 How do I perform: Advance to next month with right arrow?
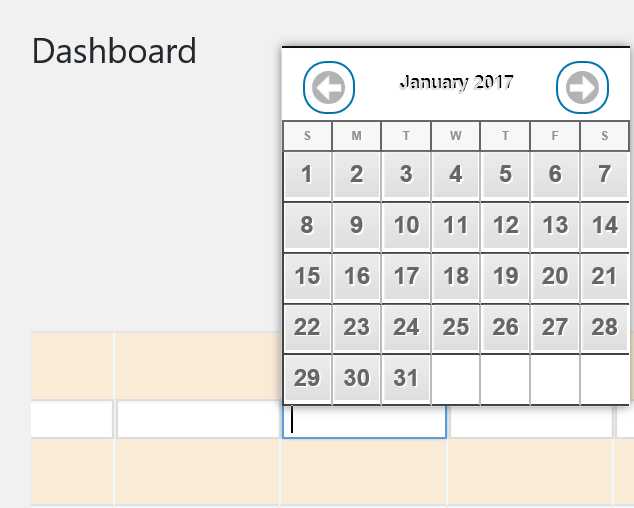click(x=582, y=88)
